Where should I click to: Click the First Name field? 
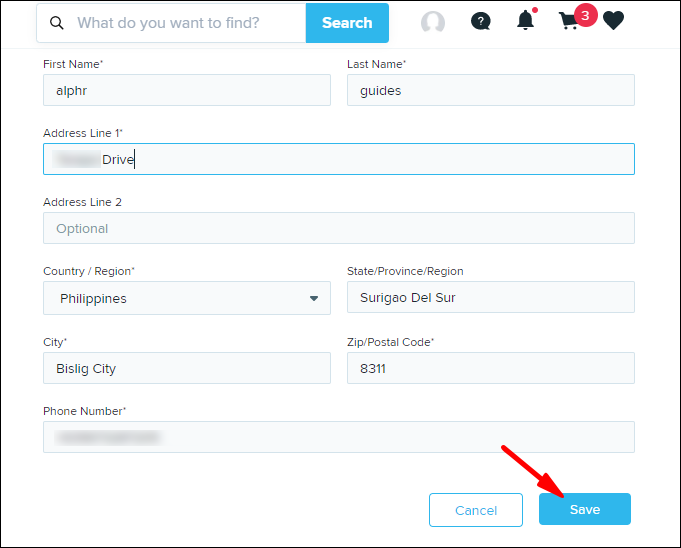(186, 90)
